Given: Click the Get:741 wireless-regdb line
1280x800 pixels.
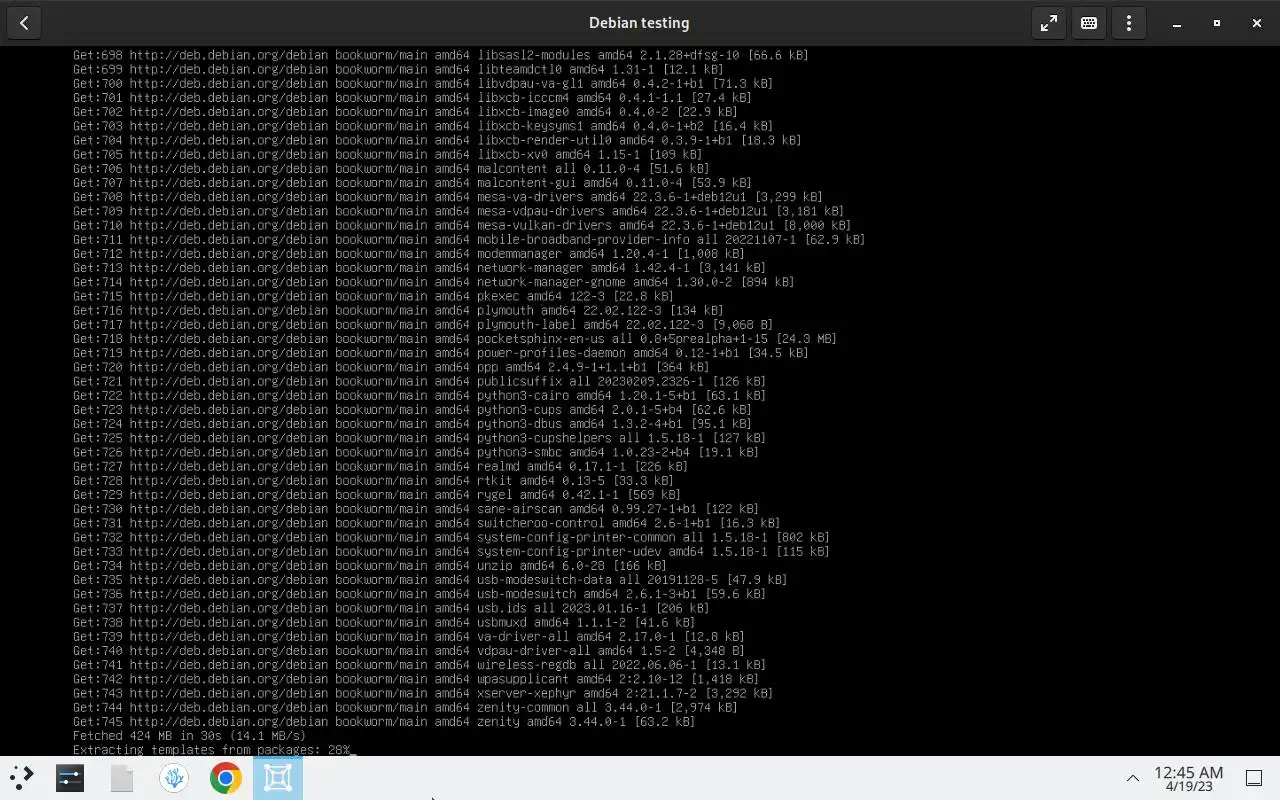Looking at the screenshot, I should pyautogui.click(x=419, y=665).
